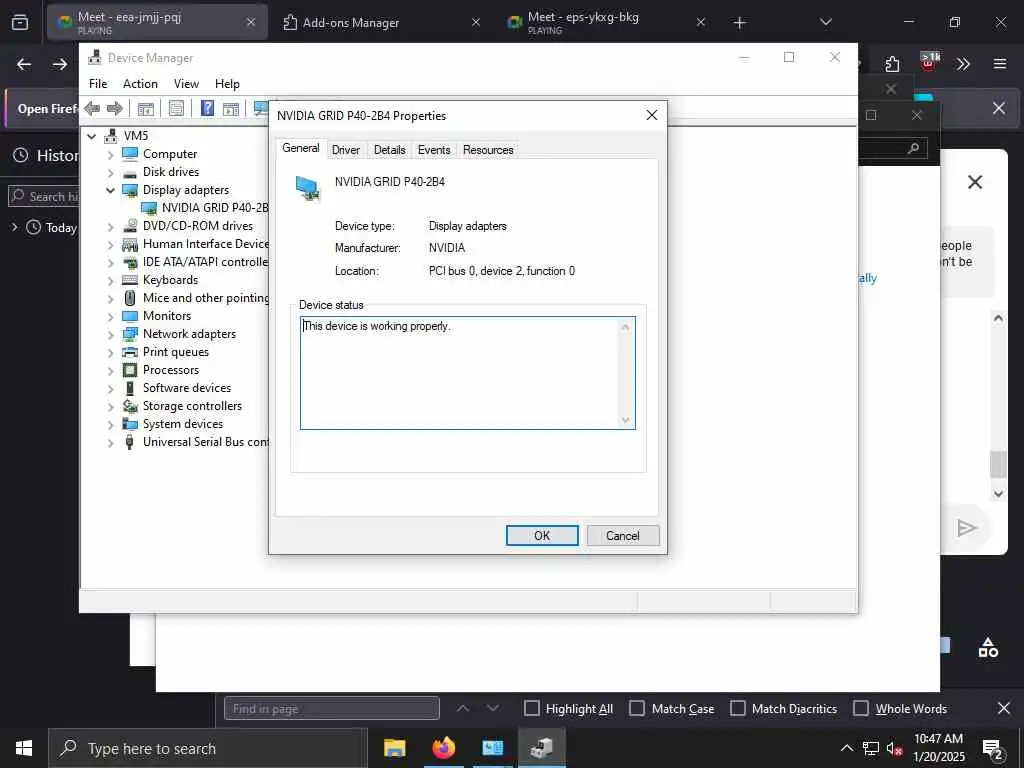Switch to the Driver tab

point(345,150)
